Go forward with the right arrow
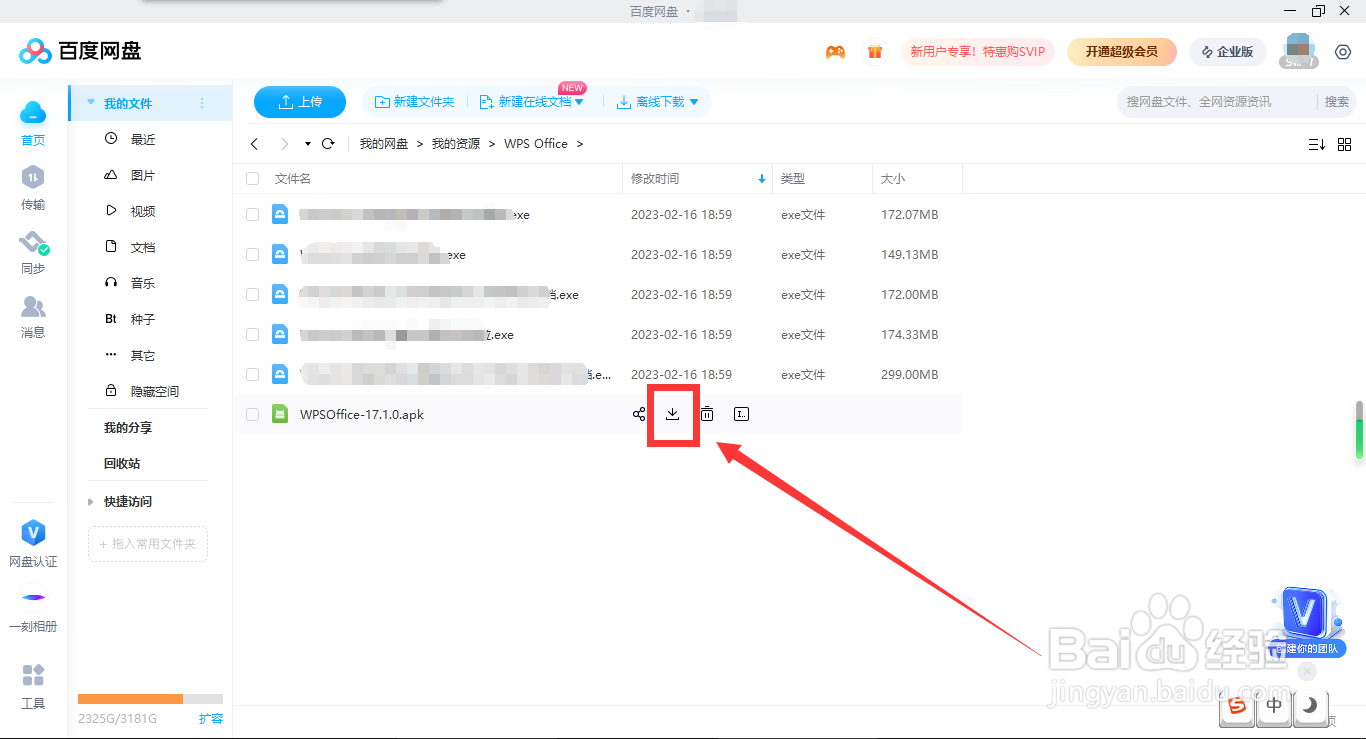The image size is (1366, 739). pos(285,144)
